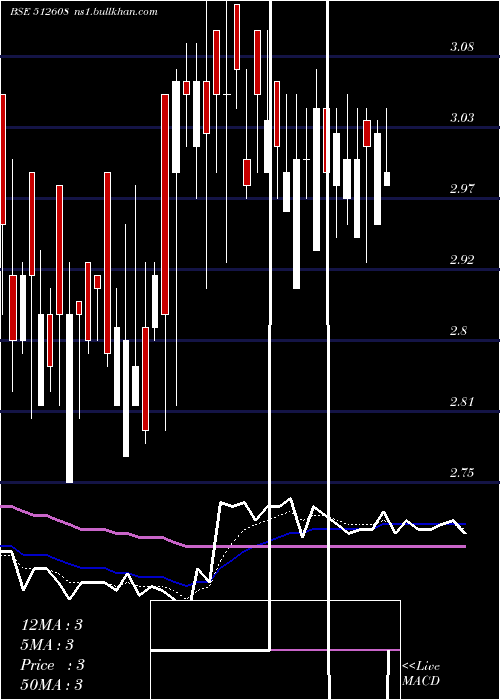Click the ns1.bullkhan.com watermark text

[x=116, y=12]
